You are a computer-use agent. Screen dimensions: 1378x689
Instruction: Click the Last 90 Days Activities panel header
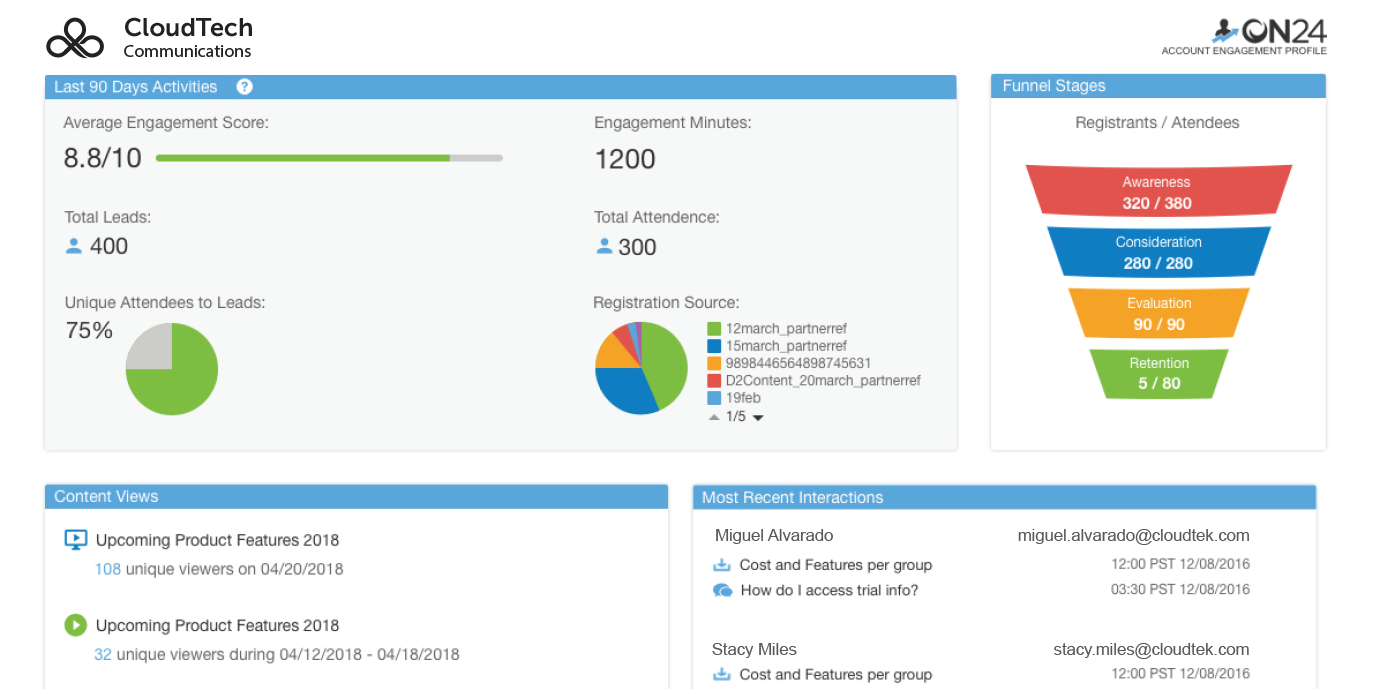tap(500, 87)
